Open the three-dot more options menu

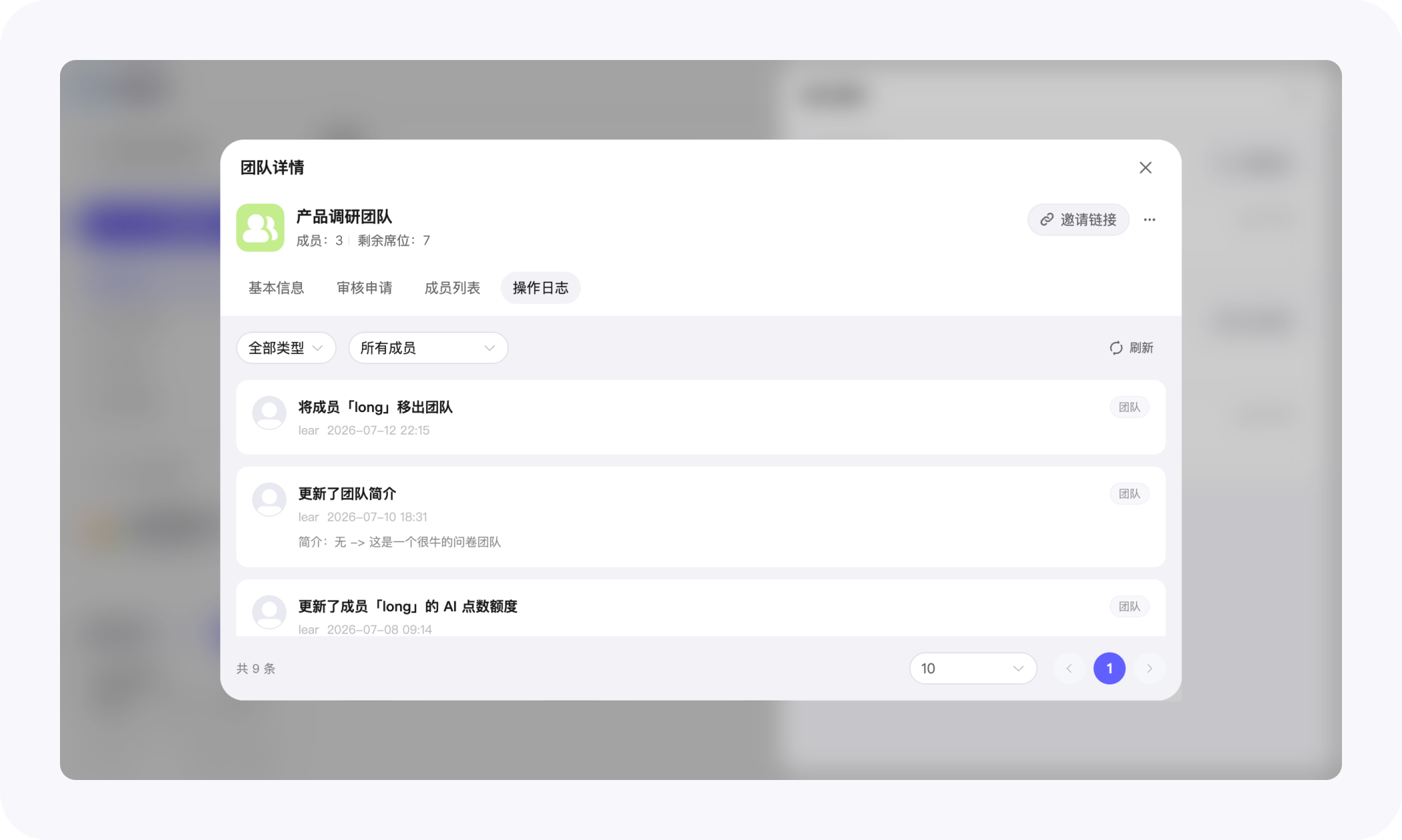1149,219
